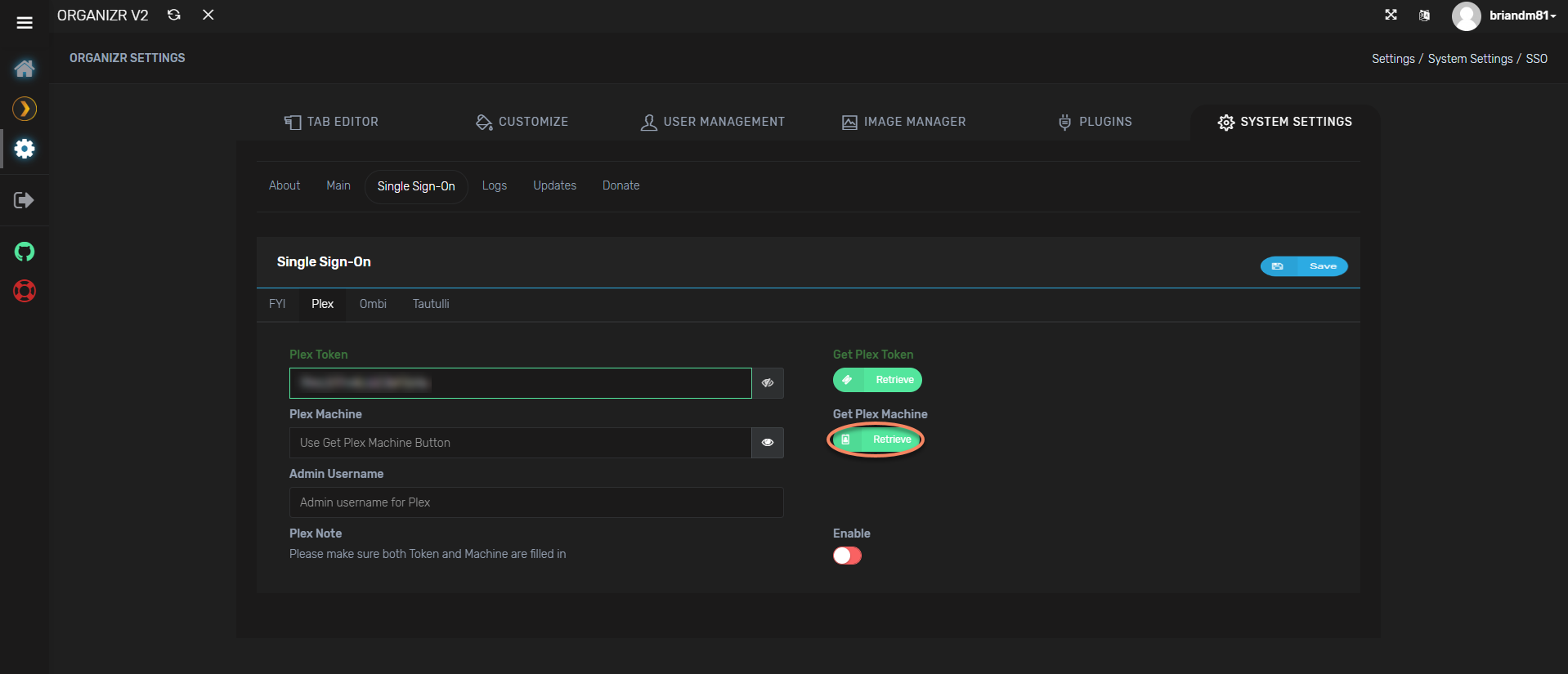Click the ORGANIZR V2 title
Viewport: 1568px width, 674px height.
103,16
